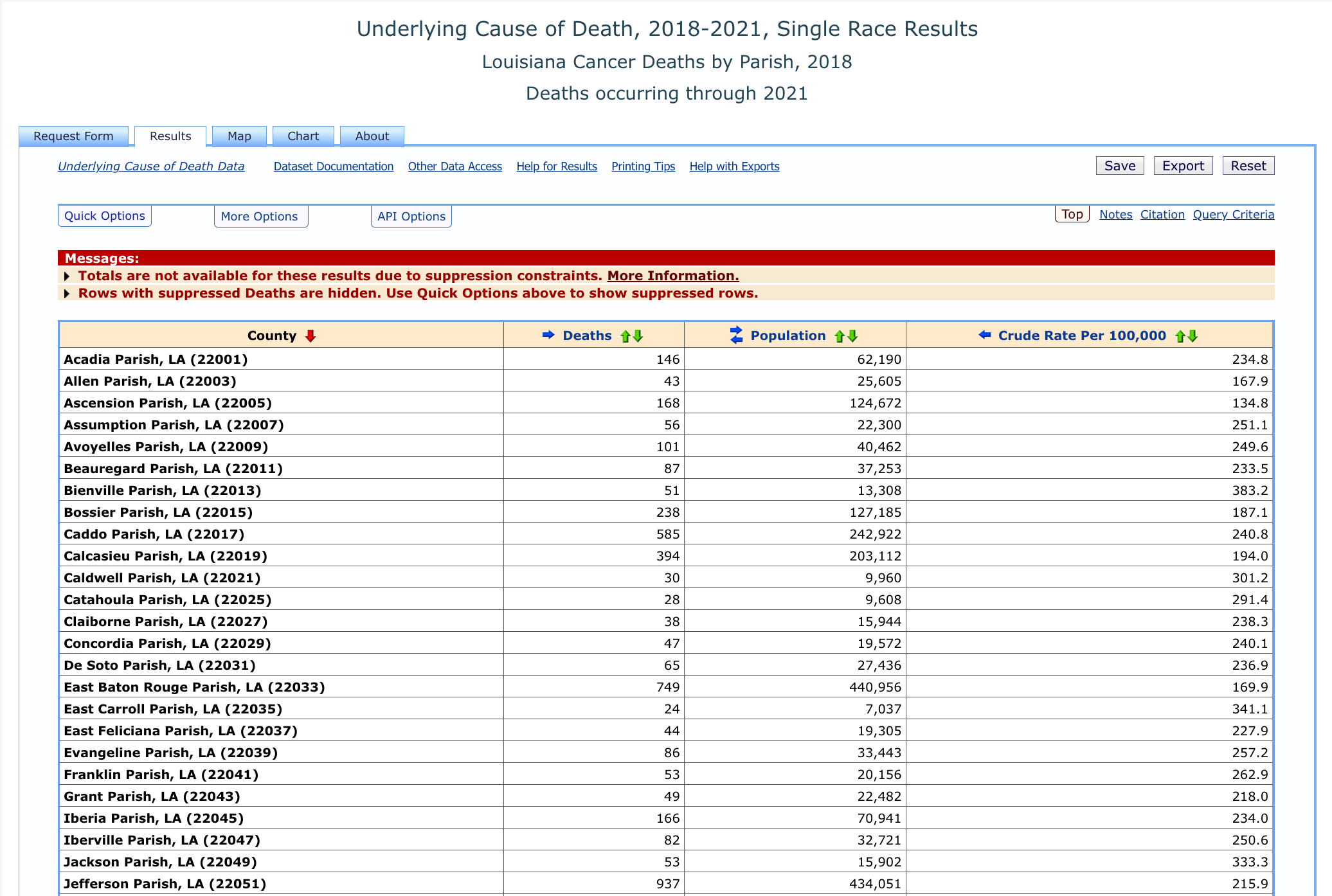
Task: Click the 134.8 crude rate for Ascension Parish
Action: [x=1250, y=403]
